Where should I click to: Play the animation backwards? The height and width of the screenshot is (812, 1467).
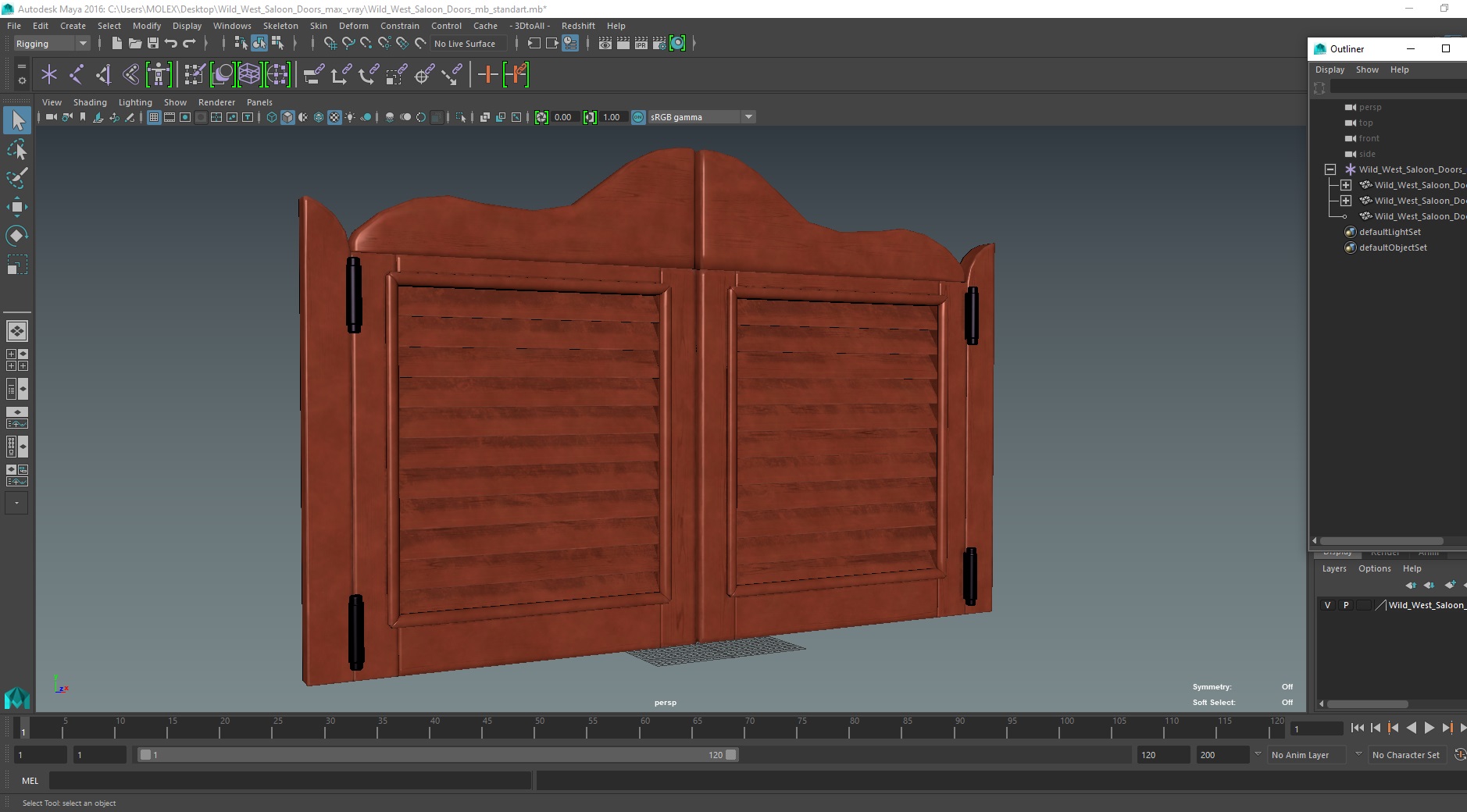pyautogui.click(x=1411, y=728)
